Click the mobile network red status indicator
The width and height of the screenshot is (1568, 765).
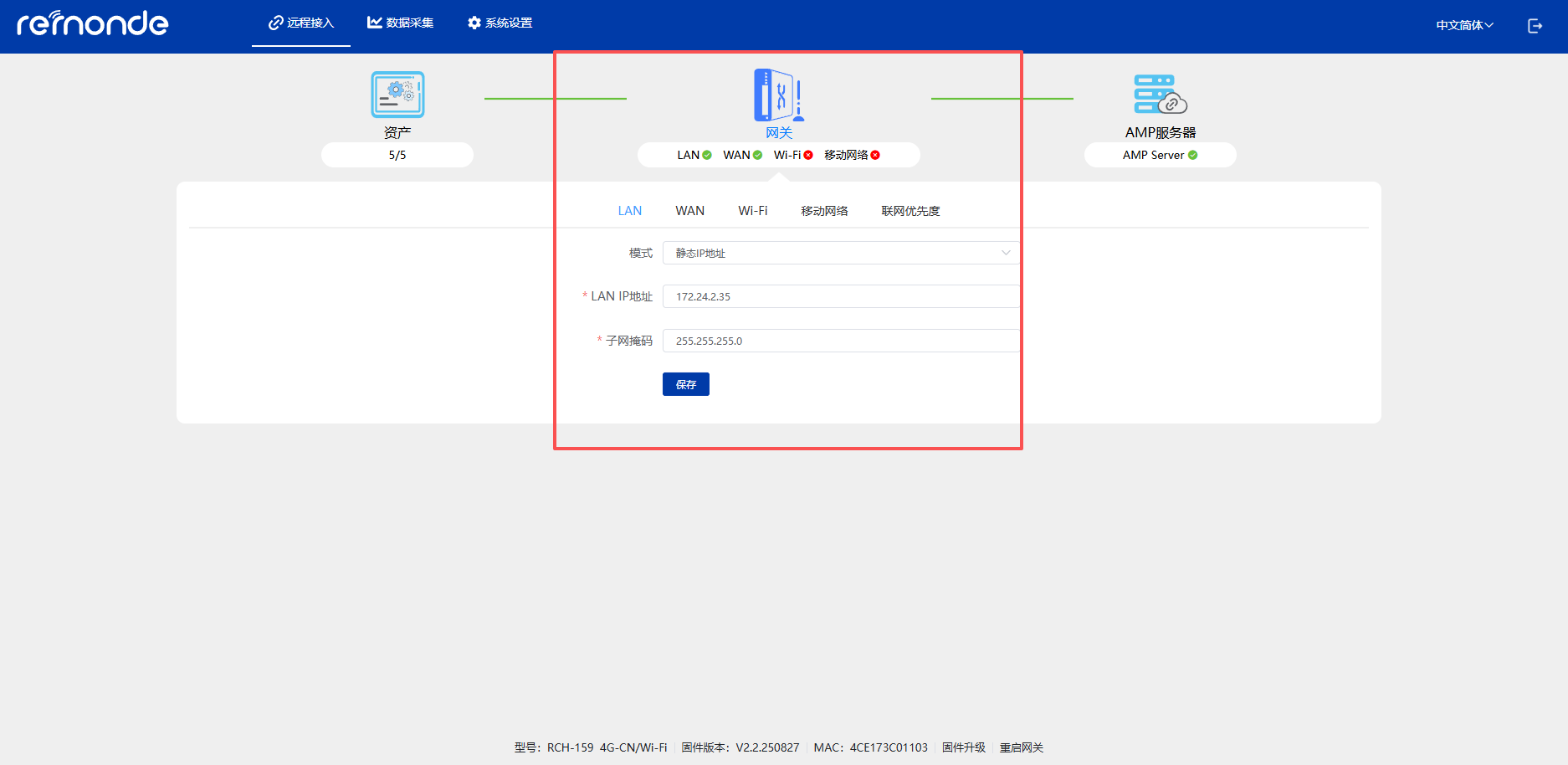click(x=875, y=155)
